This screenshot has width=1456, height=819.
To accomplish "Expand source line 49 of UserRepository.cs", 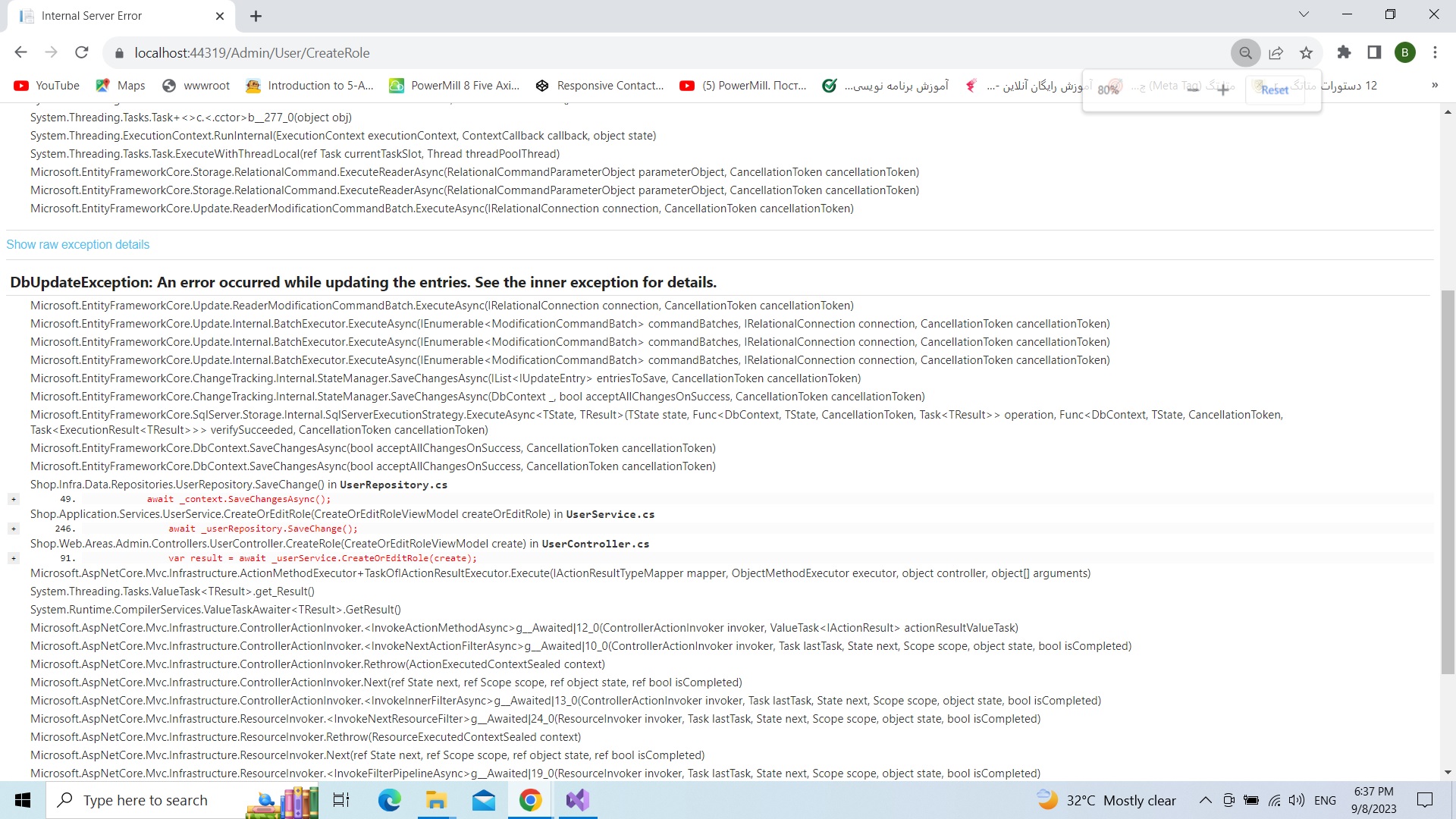I will click(x=14, y=499).
